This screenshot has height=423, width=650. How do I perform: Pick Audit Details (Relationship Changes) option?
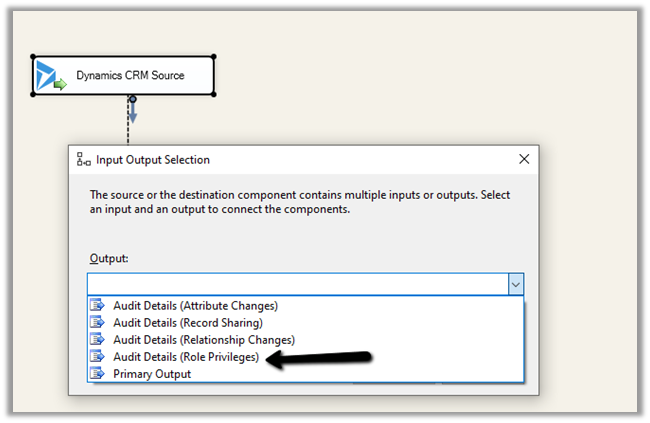(204, 340)
